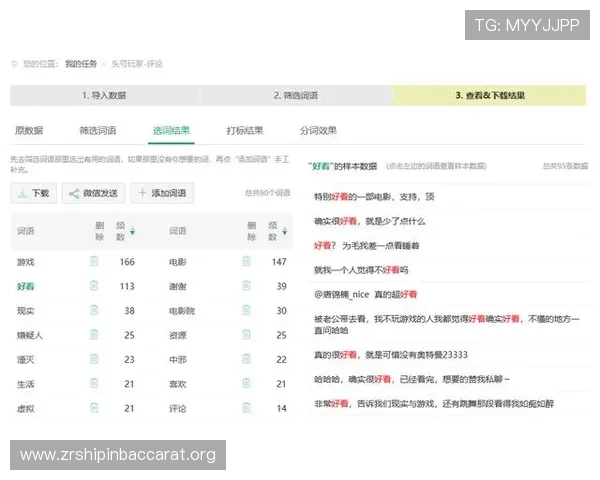Click the 头号玩家-评论 breadcrumb
Viewport: 600px width, 480px height.
point(137,64)
